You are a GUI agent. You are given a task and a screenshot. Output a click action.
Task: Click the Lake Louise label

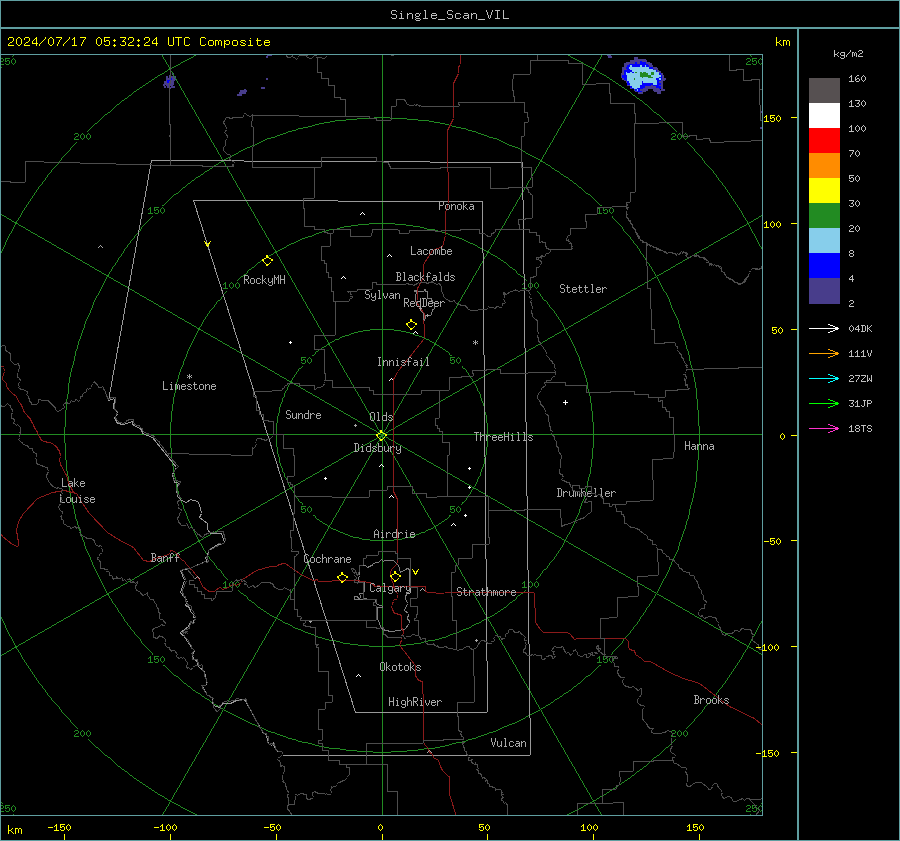coord(77,491)
